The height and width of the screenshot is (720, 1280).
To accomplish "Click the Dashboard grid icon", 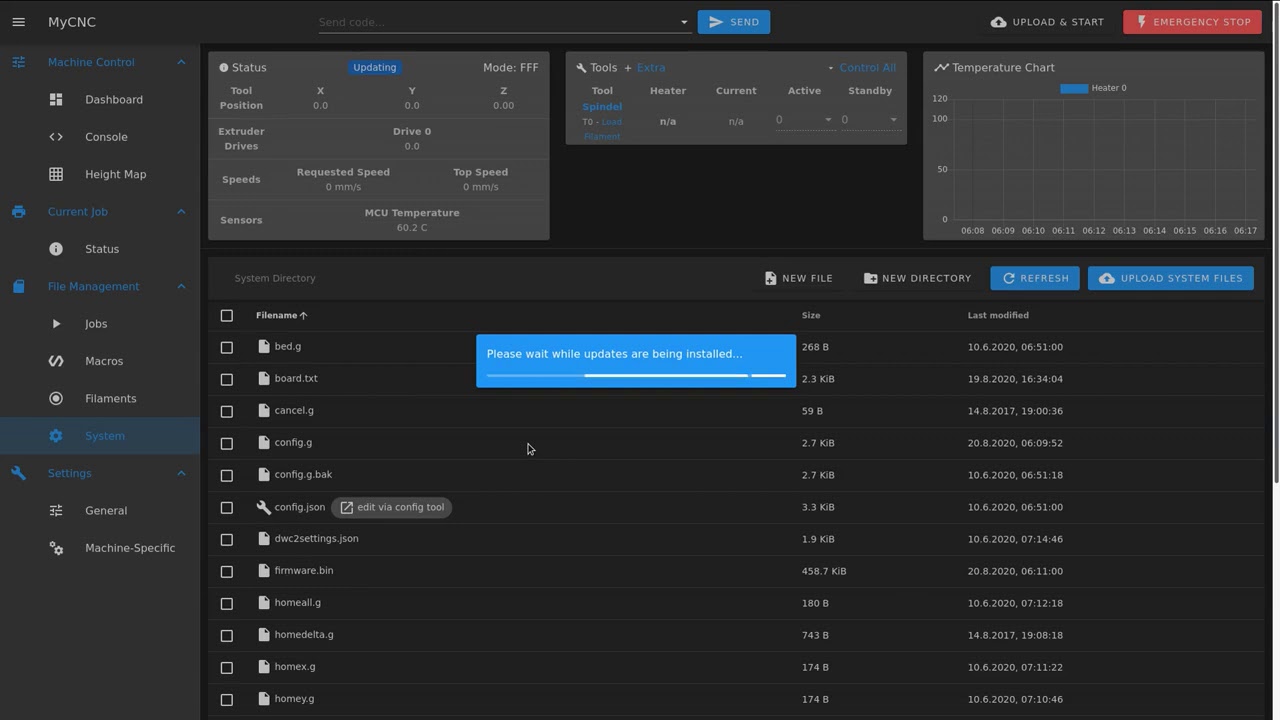I will tap(56, 100).
